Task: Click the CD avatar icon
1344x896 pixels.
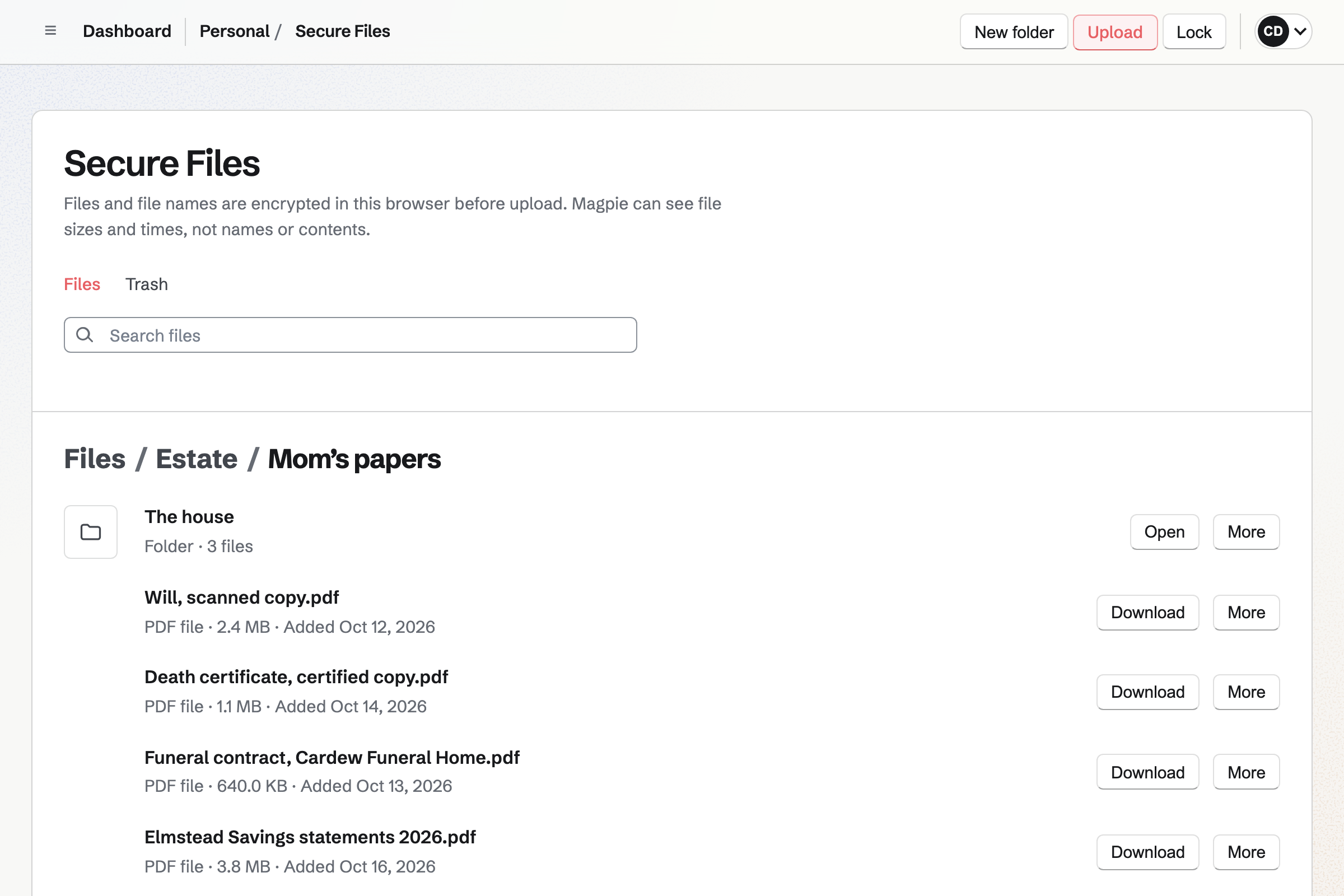Action: point(1272,31)
